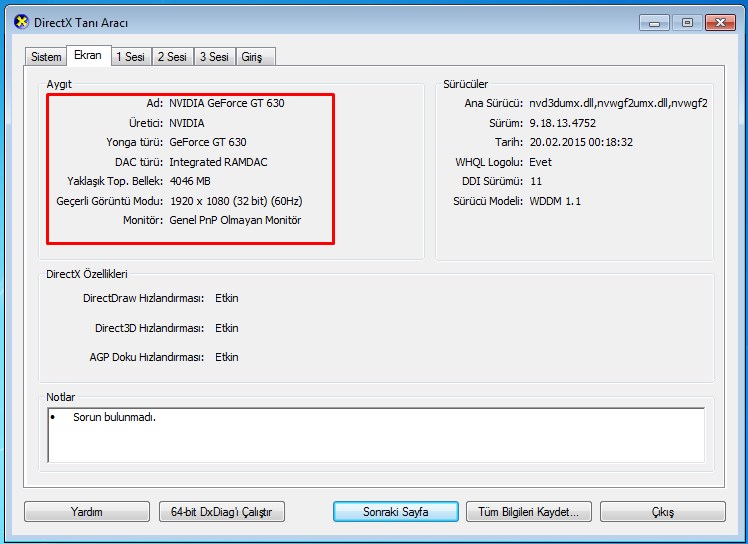Go to the 2 Sesi tab
748x544 pixels.
172,57
